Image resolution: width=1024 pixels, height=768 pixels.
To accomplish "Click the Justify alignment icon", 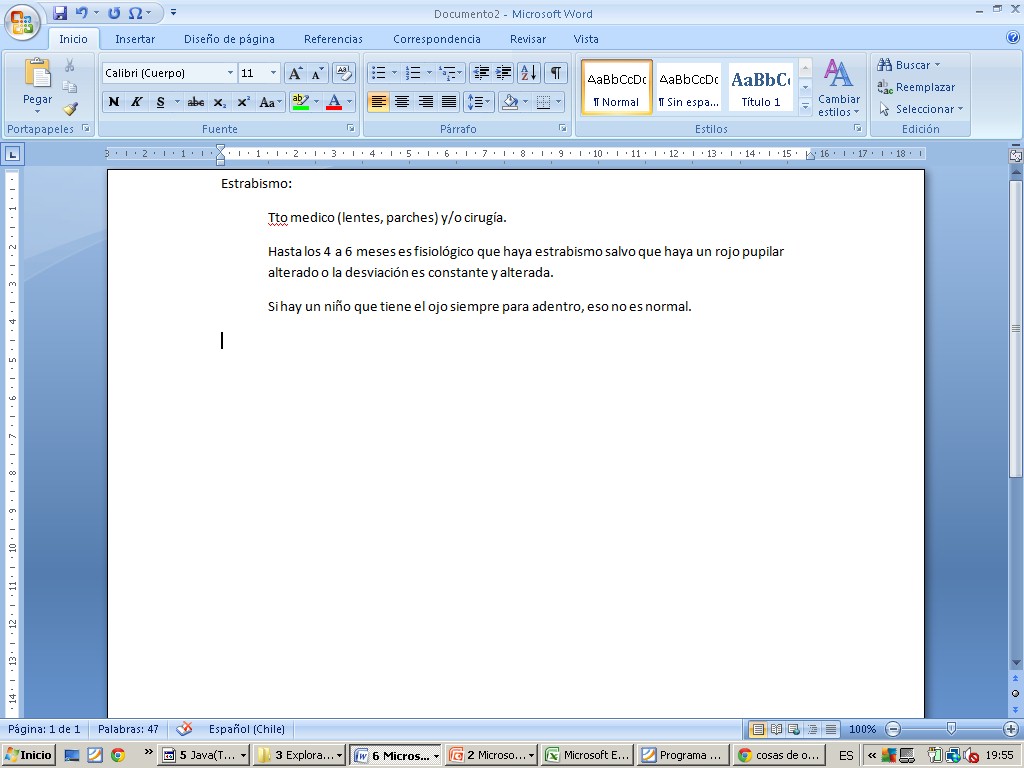I will (449, 102).
